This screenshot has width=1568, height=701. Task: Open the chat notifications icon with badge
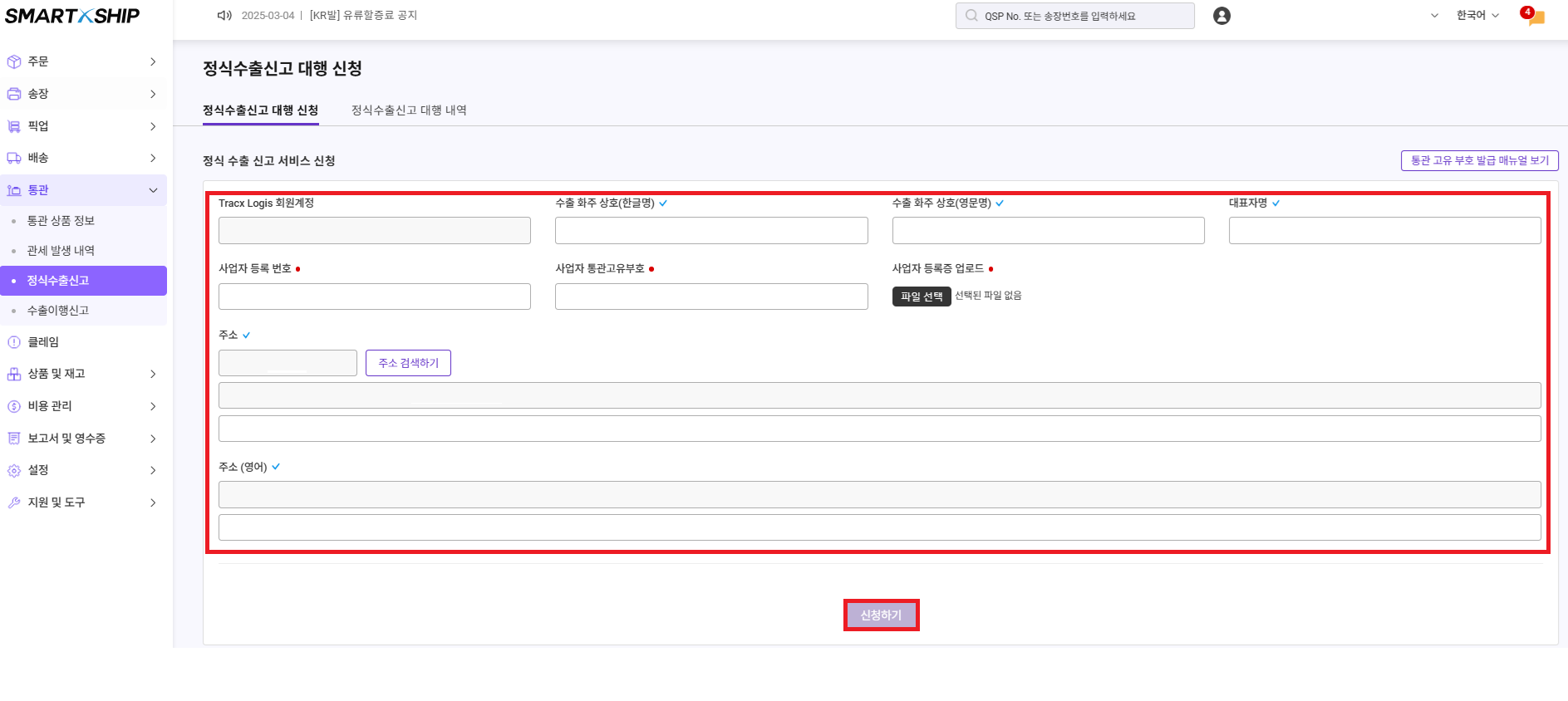tap(1533, 16)
